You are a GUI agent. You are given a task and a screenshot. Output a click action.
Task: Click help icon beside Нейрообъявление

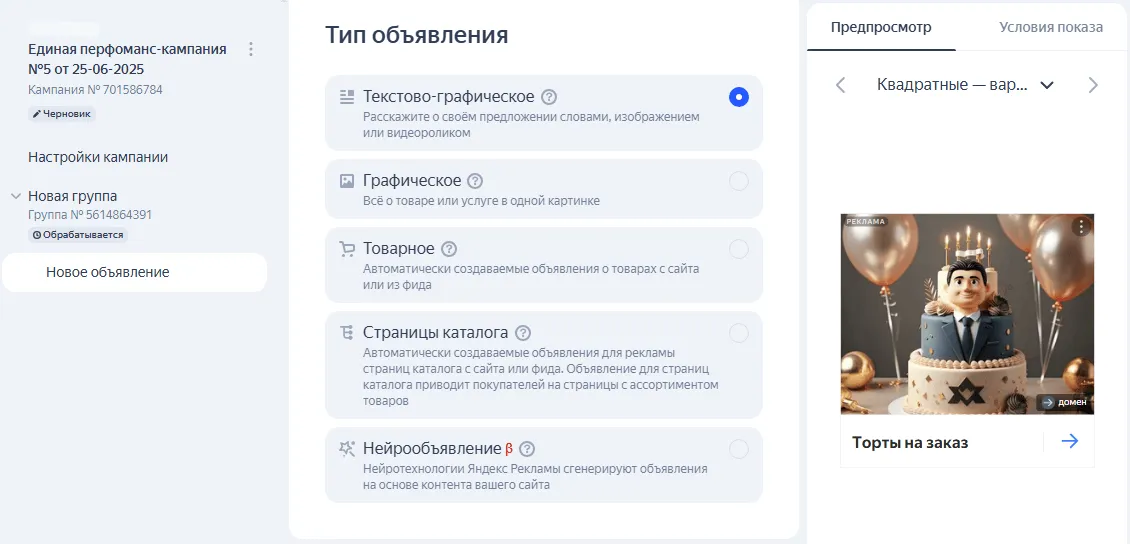coord(527,449)
